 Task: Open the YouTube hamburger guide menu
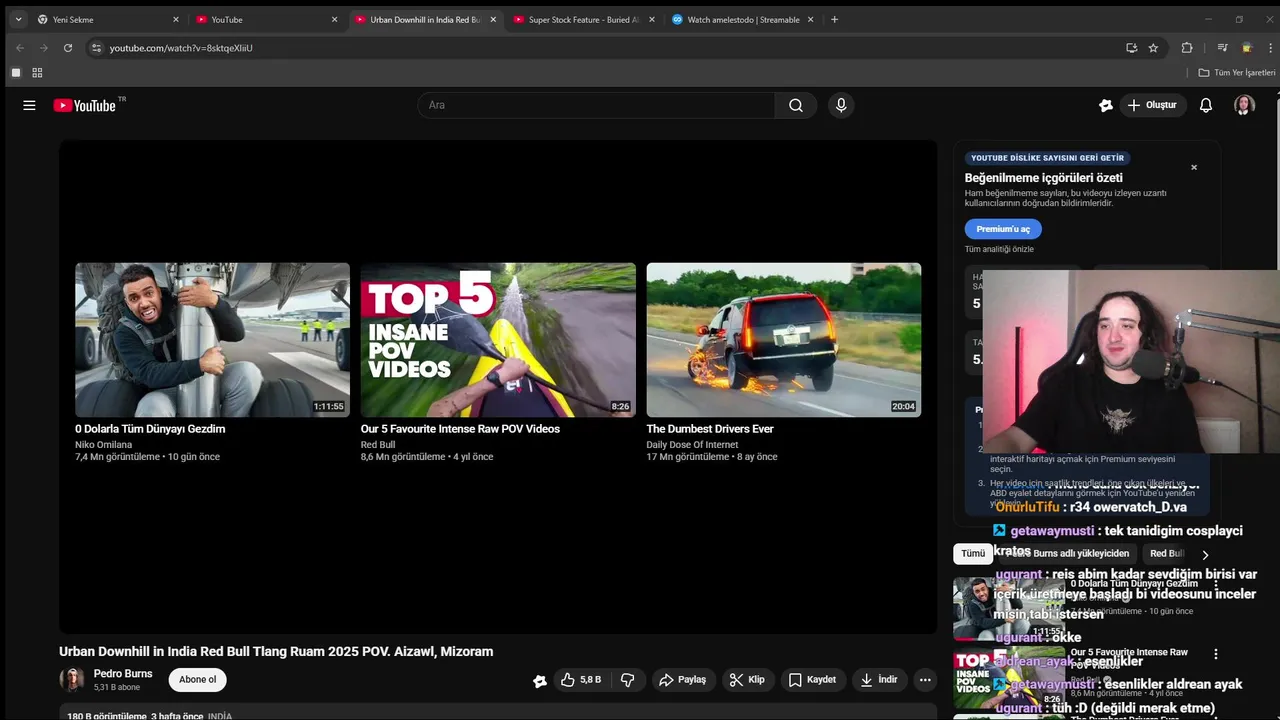[29, 105]
